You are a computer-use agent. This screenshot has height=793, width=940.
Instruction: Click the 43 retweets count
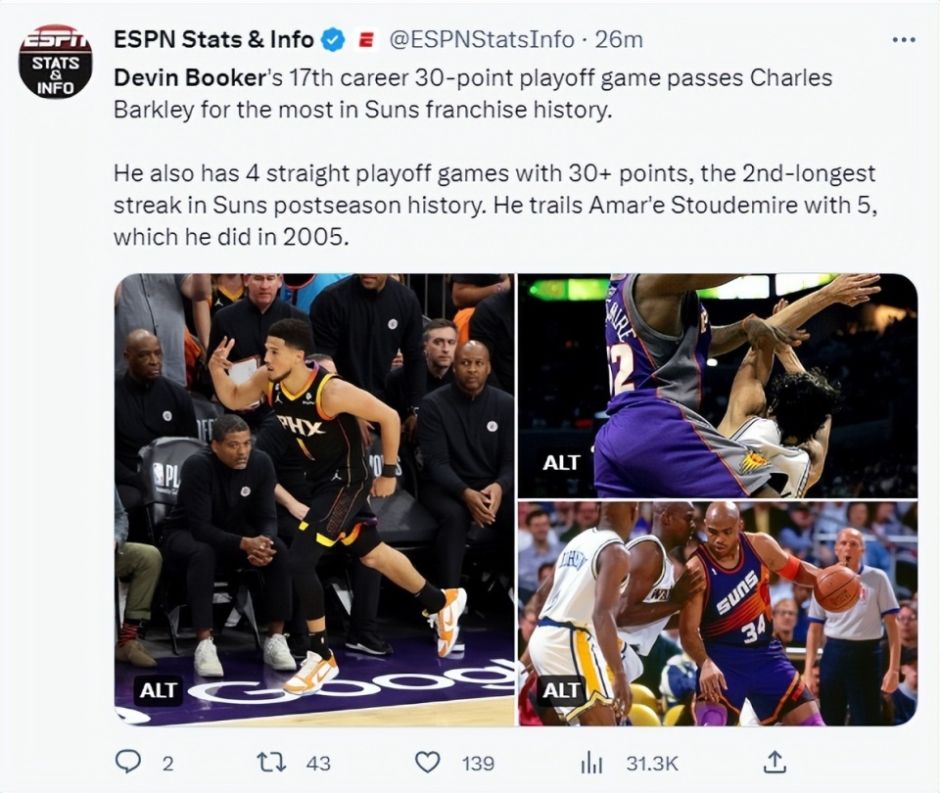point(318,763)
